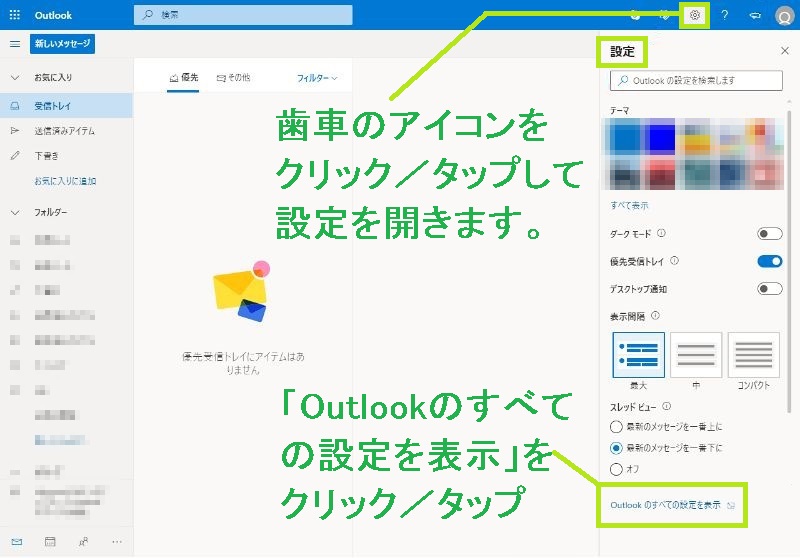Click the settings gear icon

694,15
